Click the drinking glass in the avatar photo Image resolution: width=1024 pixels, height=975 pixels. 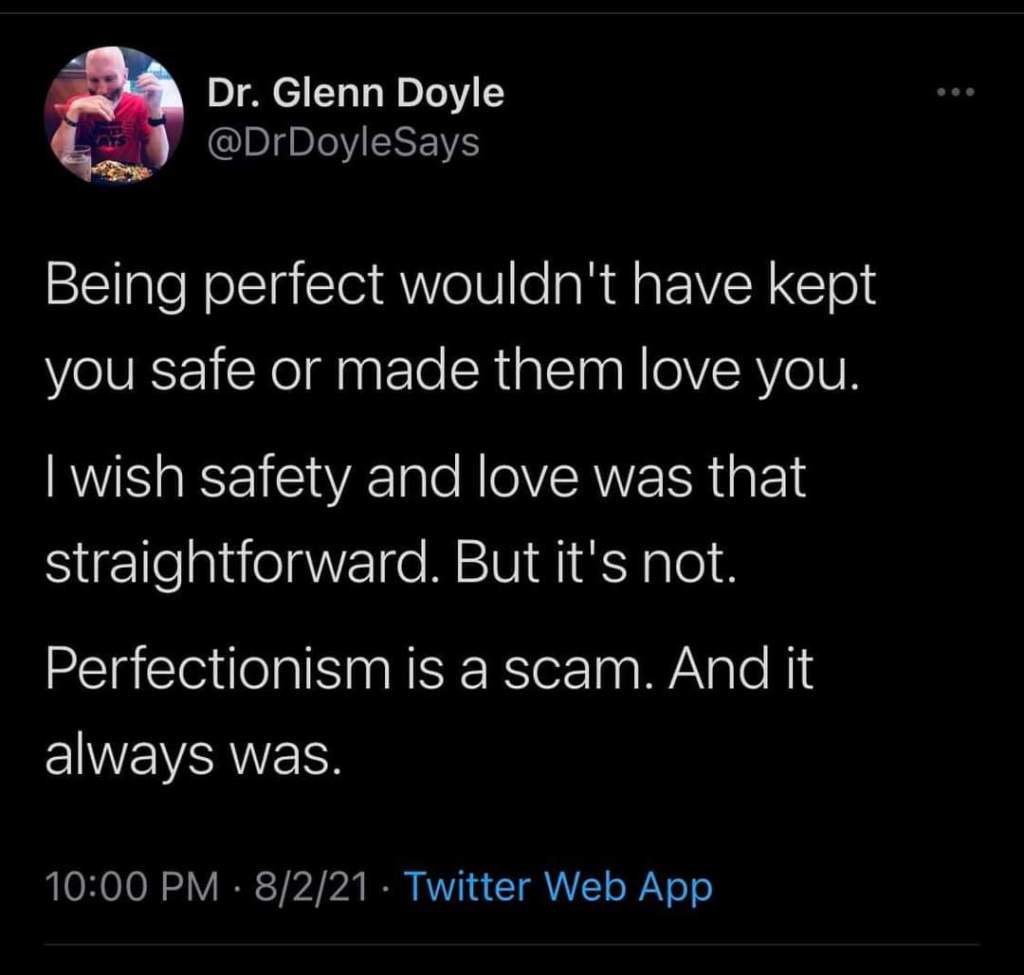pos(77,161)
